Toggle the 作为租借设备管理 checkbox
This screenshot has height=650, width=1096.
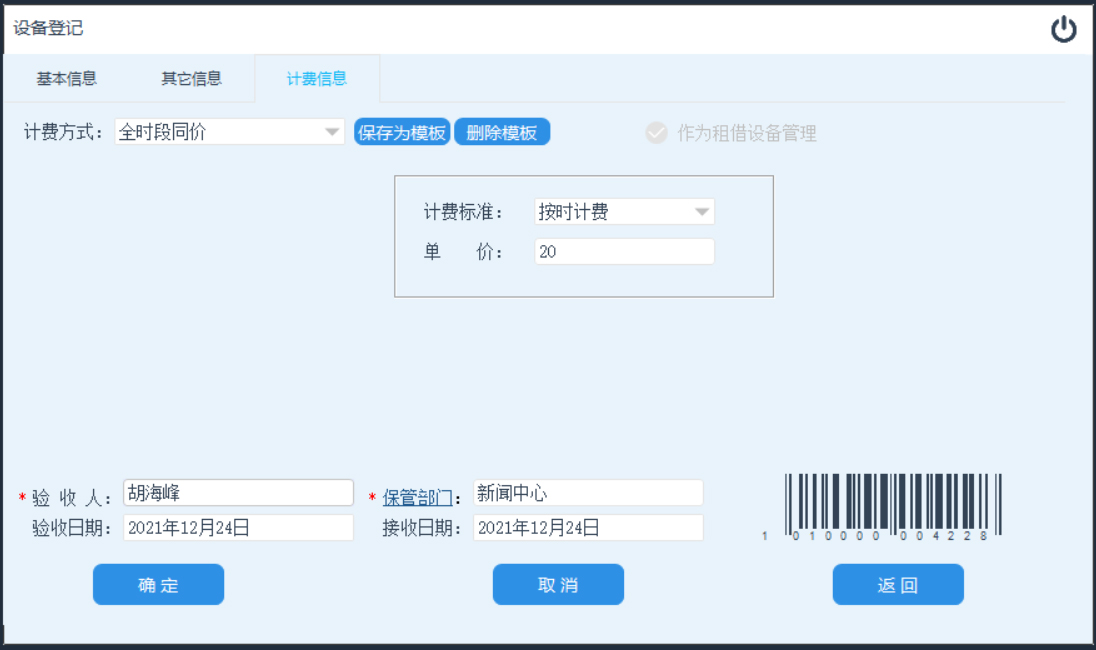[x=656, y=133]
